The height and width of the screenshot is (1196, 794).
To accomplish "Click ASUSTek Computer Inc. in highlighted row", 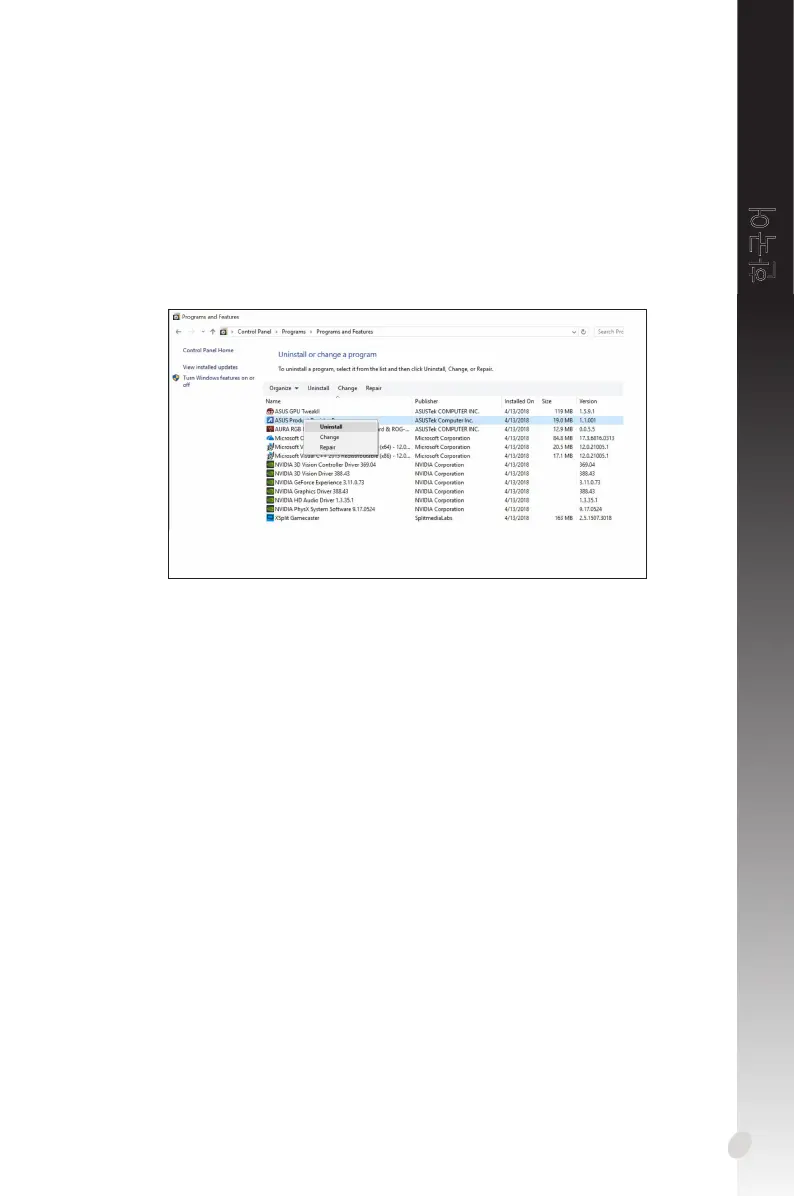I will coord(444,420).
